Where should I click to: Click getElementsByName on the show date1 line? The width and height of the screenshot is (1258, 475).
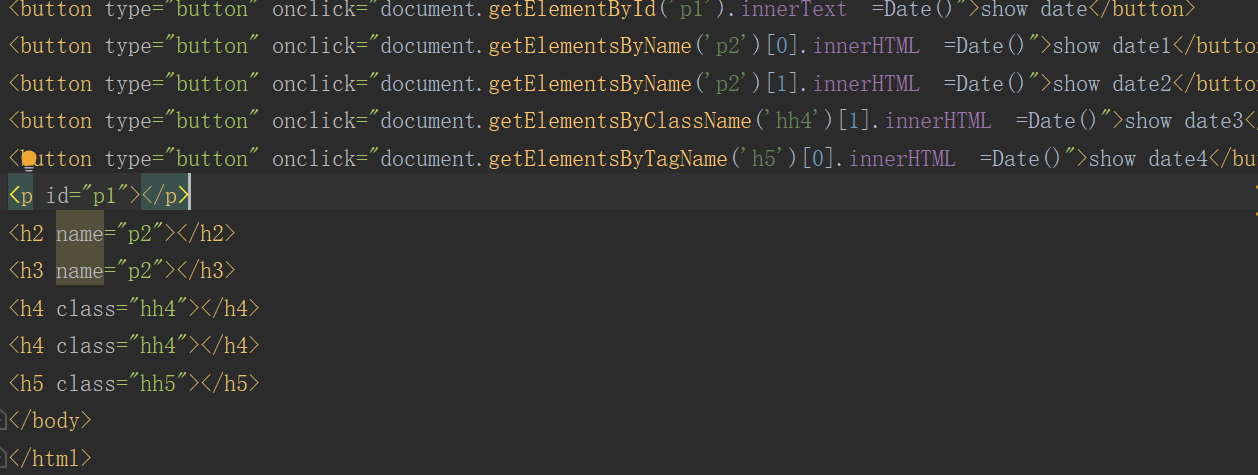[590, 46]
